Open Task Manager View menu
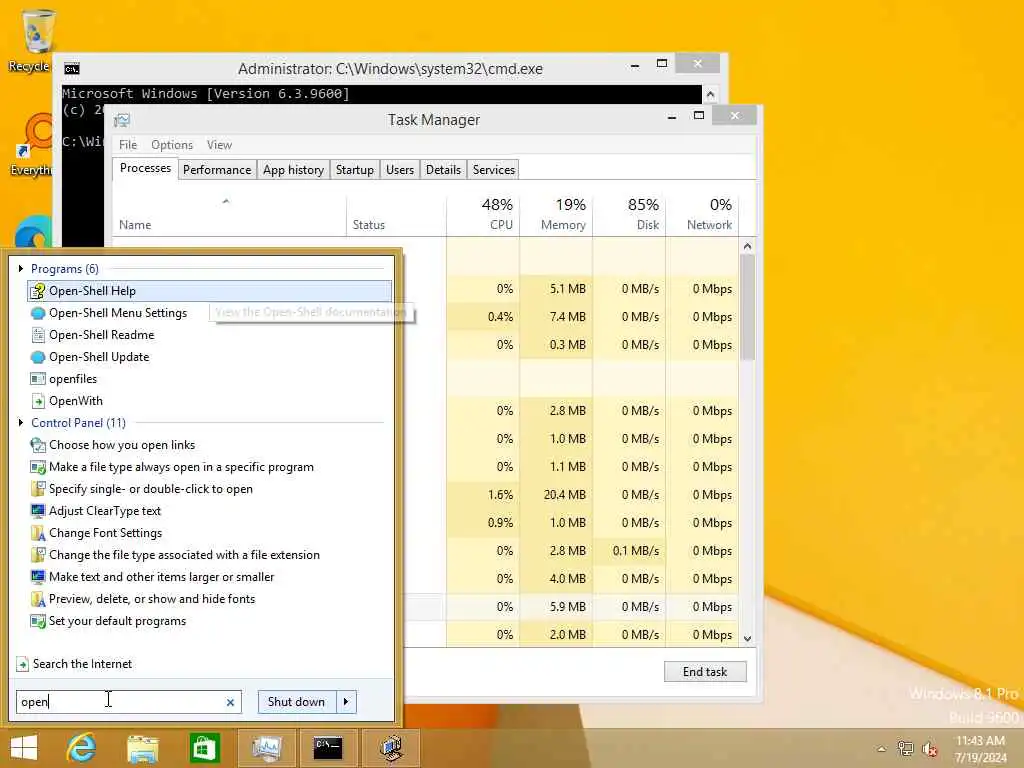Image resolution: width=1024 pixels, height=768 pixels. [x=219, y=145]
